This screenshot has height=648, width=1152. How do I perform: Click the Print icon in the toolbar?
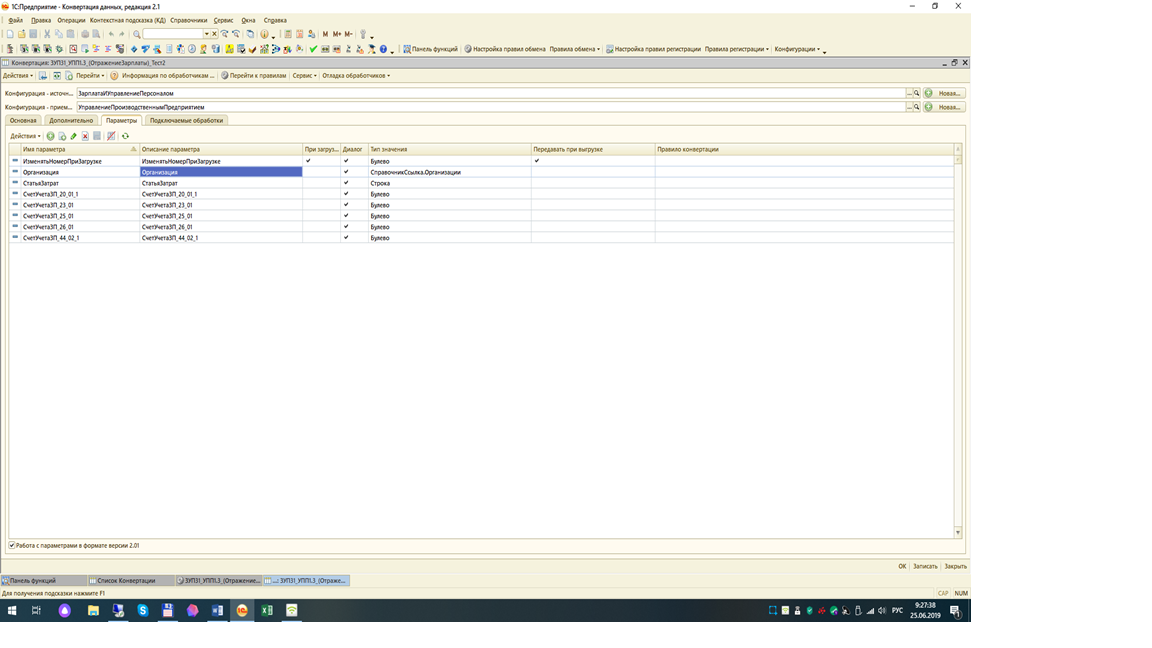[84, 34]
